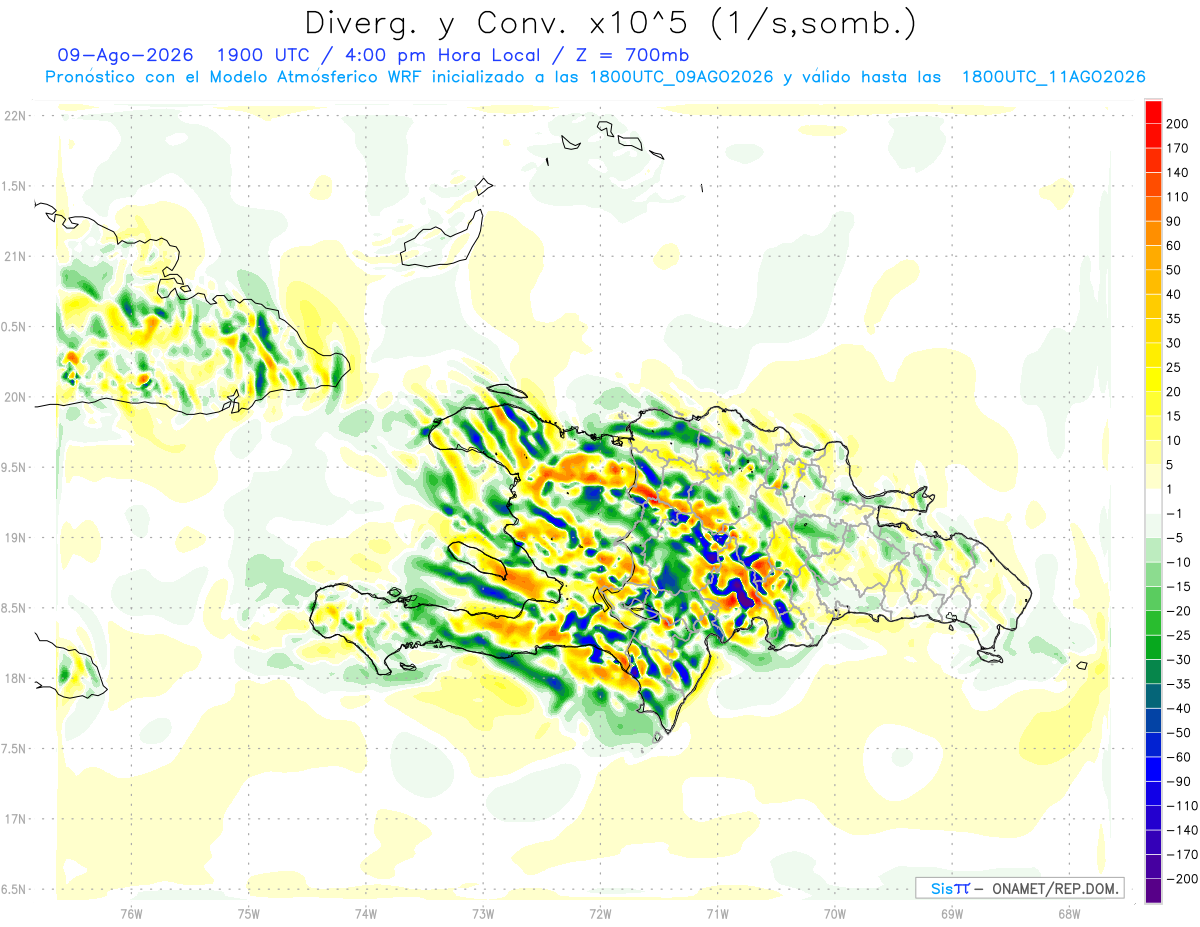Click the red swatch above 200 on the colorbar
Image resolution: width=1200 pixels, height=927 pixels.
(x=1153, y=112)
